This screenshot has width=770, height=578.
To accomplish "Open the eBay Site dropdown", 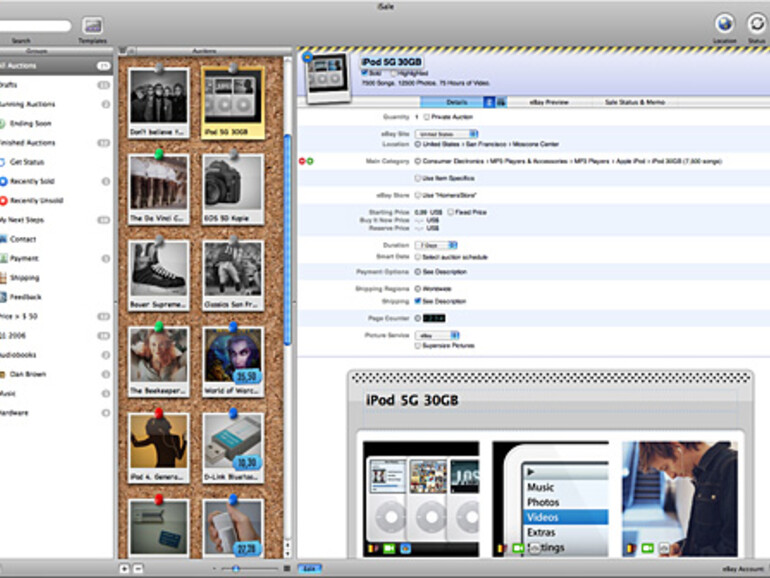I will pyautogui.click(x=446, y=134).
